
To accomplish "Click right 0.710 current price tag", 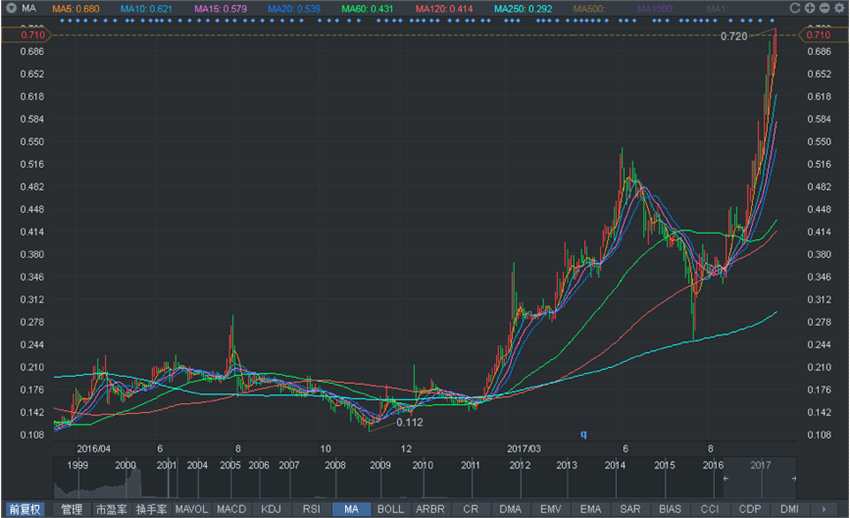I will click(823, 35).
